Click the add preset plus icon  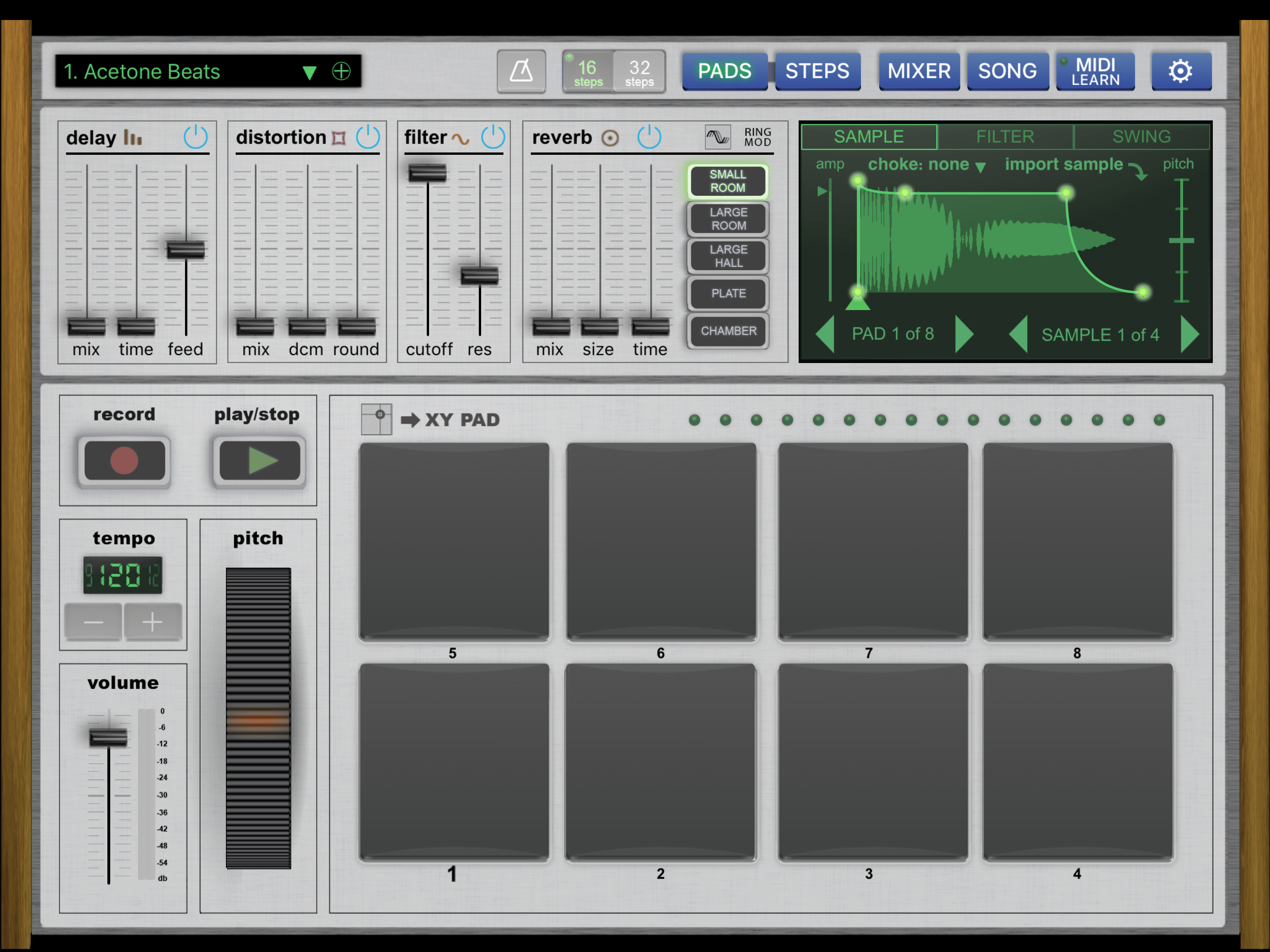pos(342,71)
